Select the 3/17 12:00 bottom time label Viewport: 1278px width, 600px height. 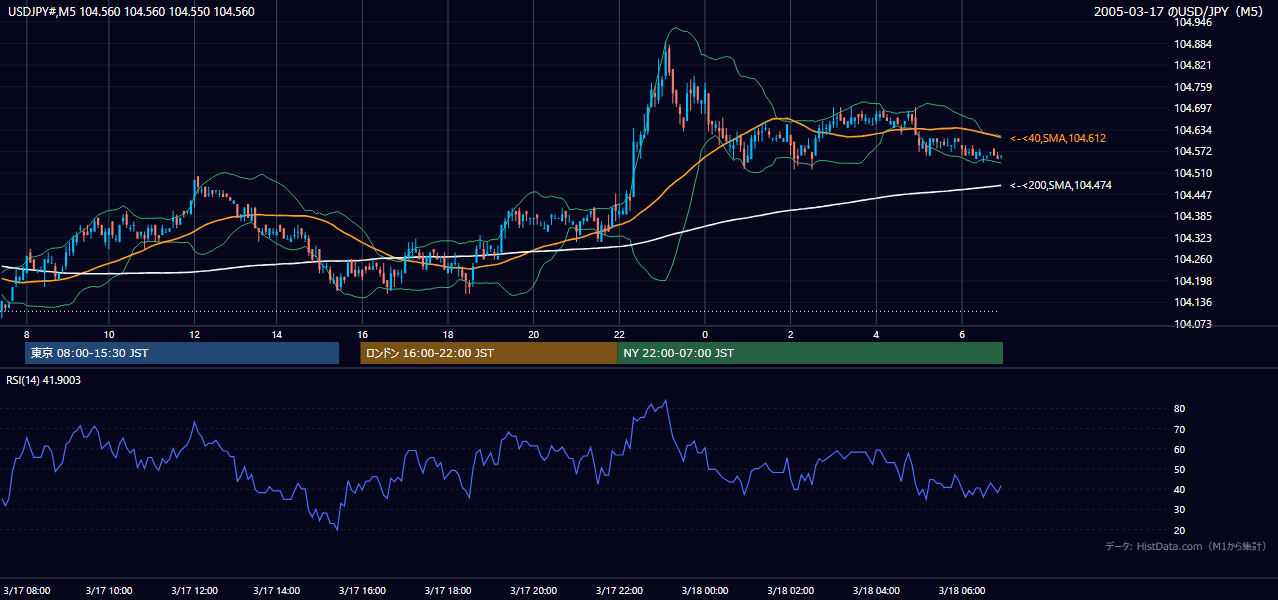pos(194,590)
